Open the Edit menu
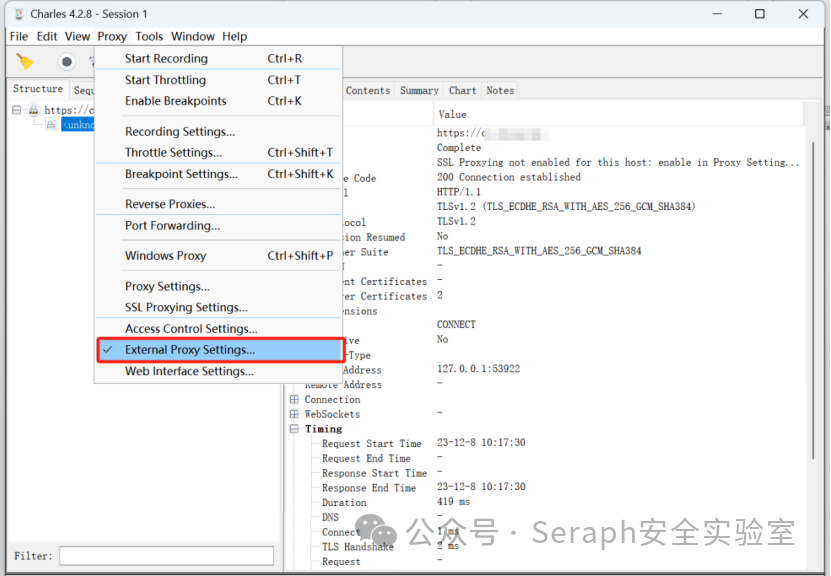This screenshot has height=576, width=831. [x=47, y=37]
